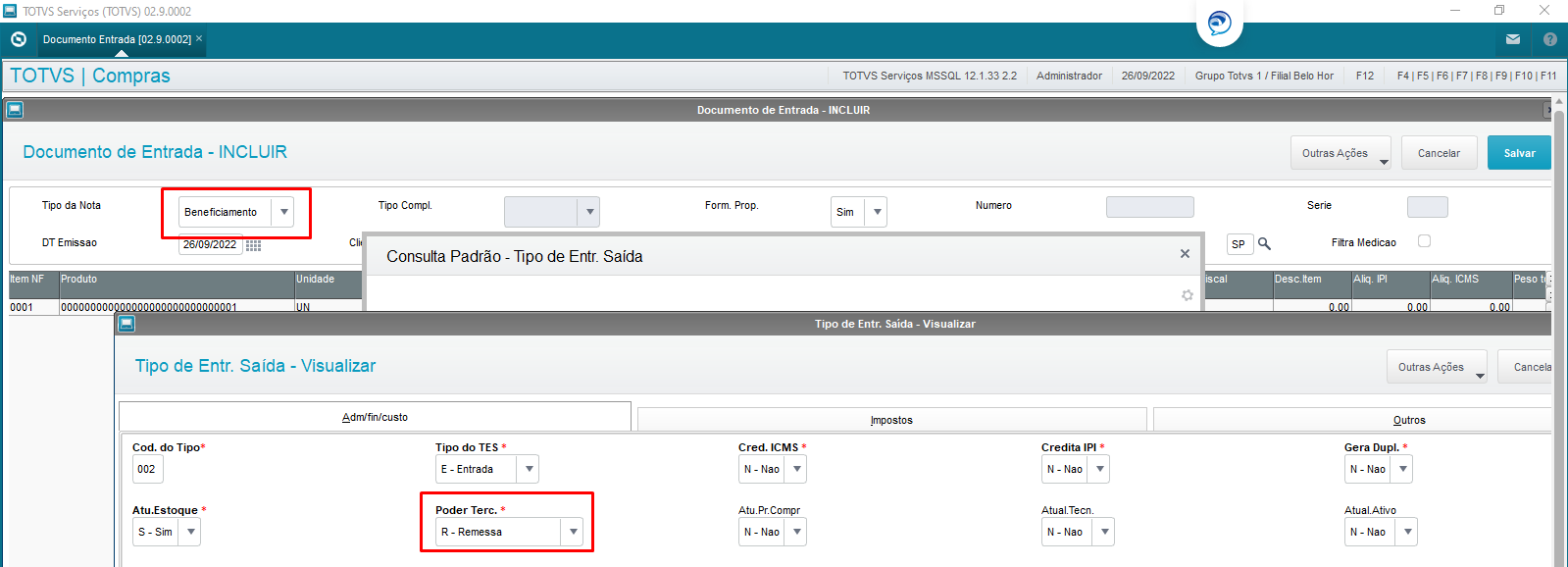Close the Documento Entrada tab
This screenshot has height=567, width=1568.
(199, 38)
